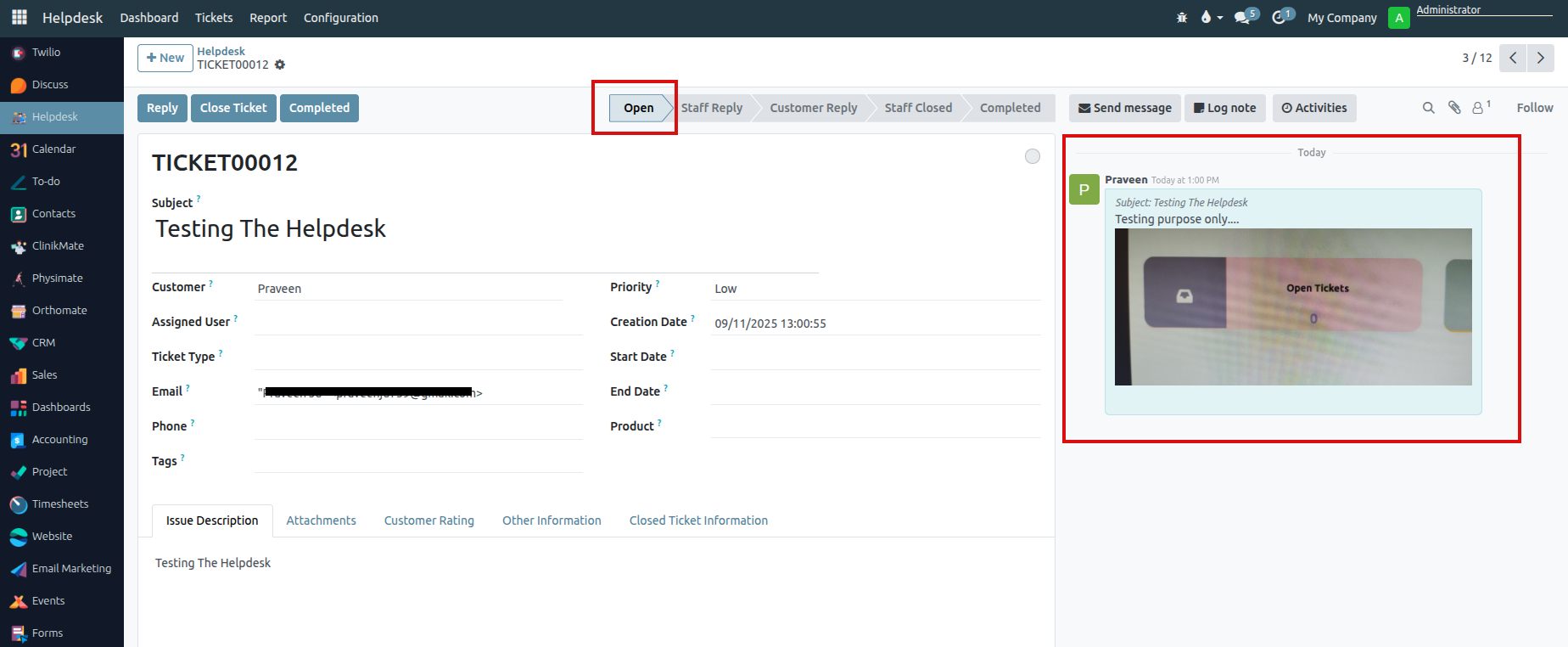Open the Ticket Type dropdown field
Viewport: 1568px width, 647px height.
(417, 357)
